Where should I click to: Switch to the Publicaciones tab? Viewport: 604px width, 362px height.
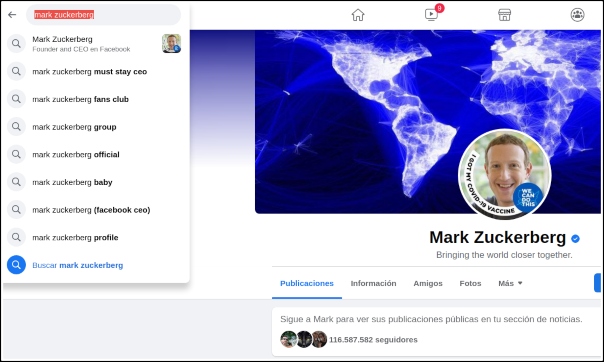coord(307,283)
